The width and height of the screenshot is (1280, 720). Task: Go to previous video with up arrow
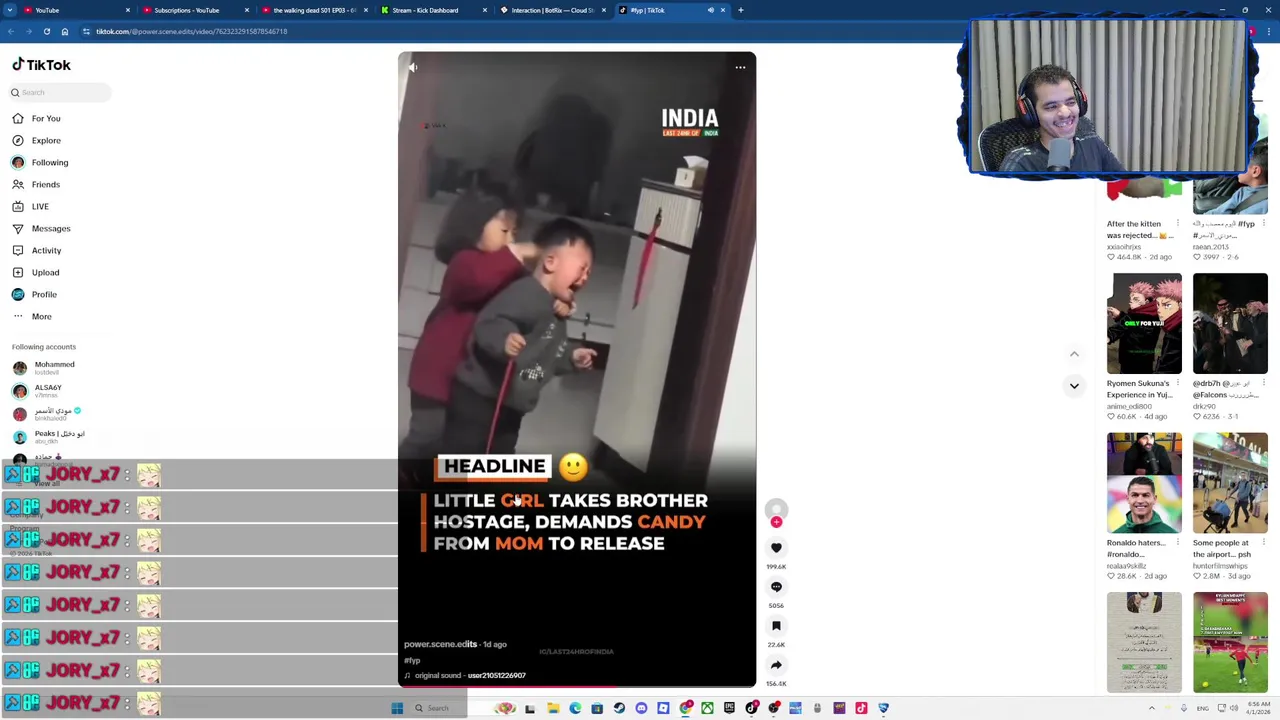1074,354
